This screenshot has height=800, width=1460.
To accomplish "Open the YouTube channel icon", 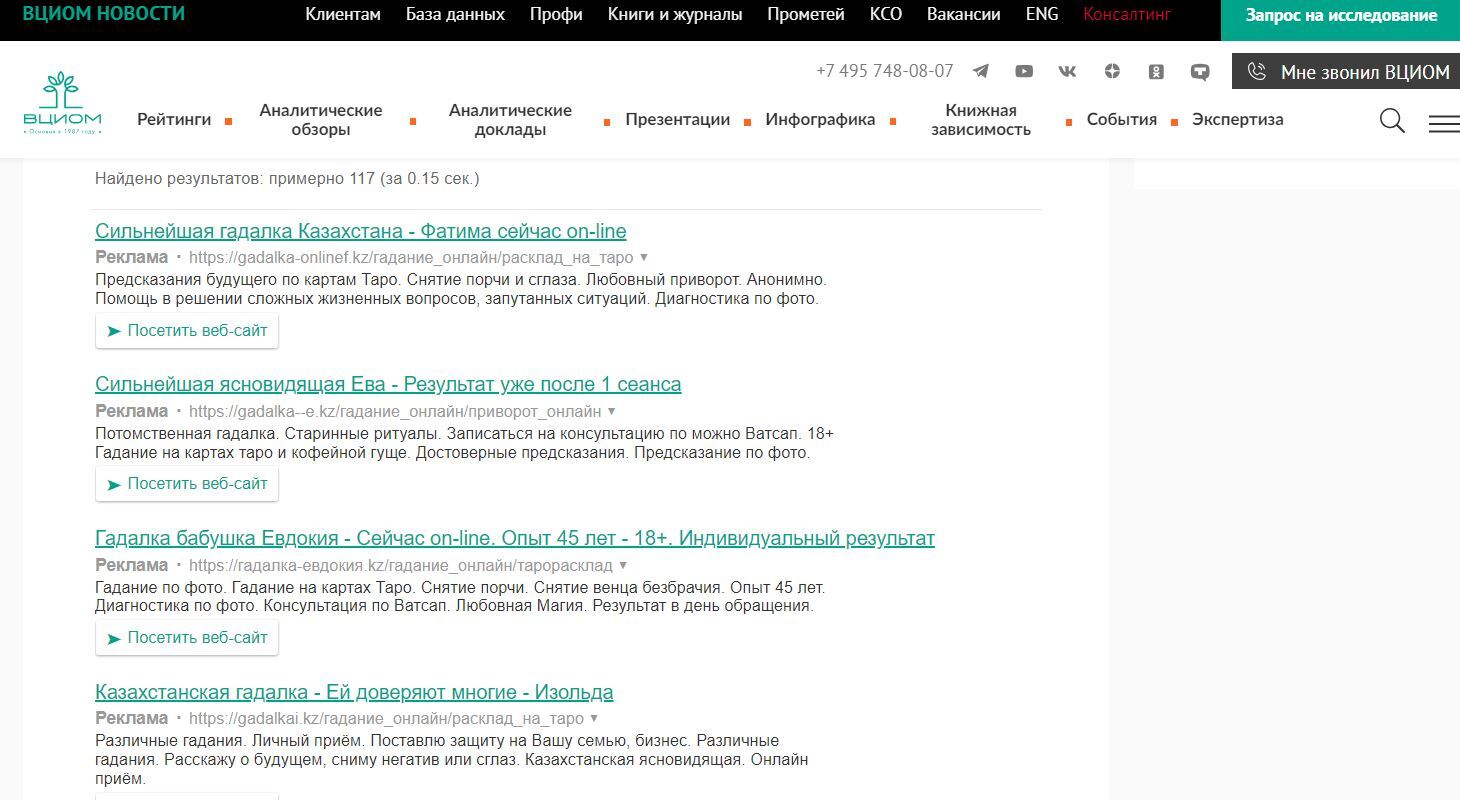I will (1024, 71).
